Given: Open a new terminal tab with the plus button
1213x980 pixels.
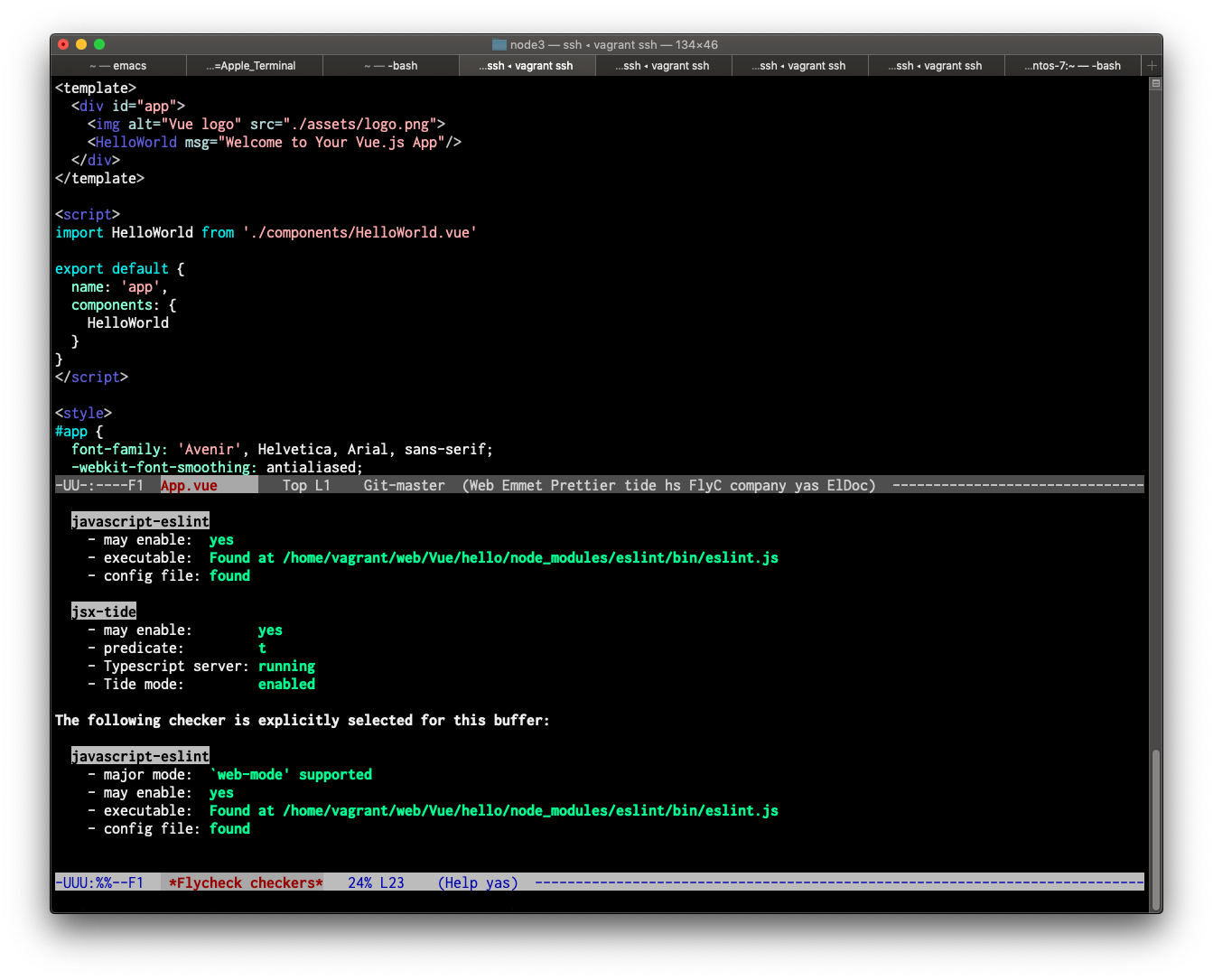Looking at the screenshot, I should (x=1152, y=65).
